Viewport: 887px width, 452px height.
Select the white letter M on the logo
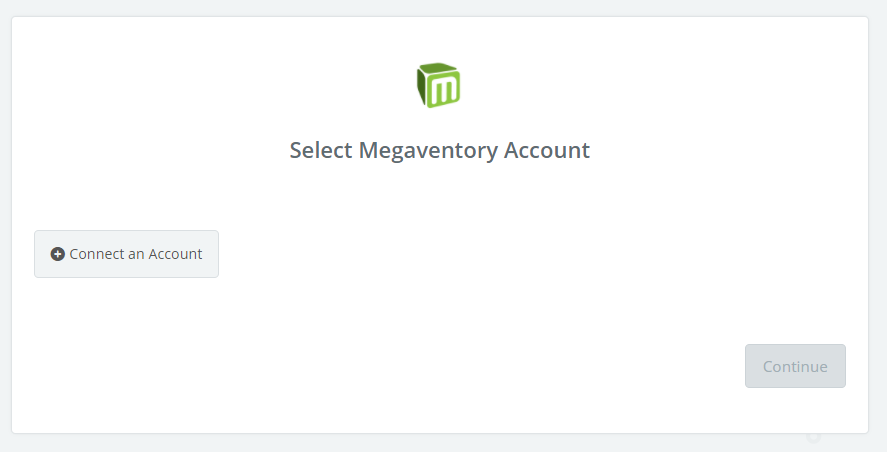click(x=443, y=89)
